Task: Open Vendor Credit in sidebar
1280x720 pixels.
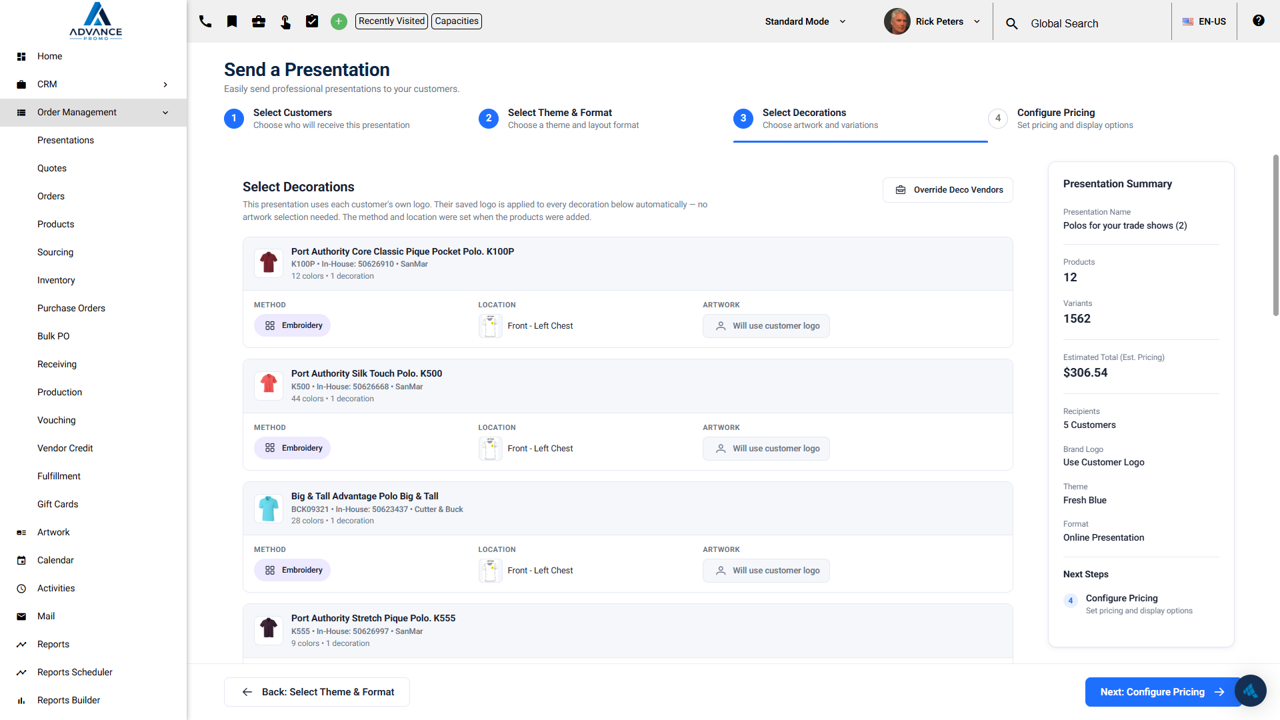Action: click(x=65, y=448)
